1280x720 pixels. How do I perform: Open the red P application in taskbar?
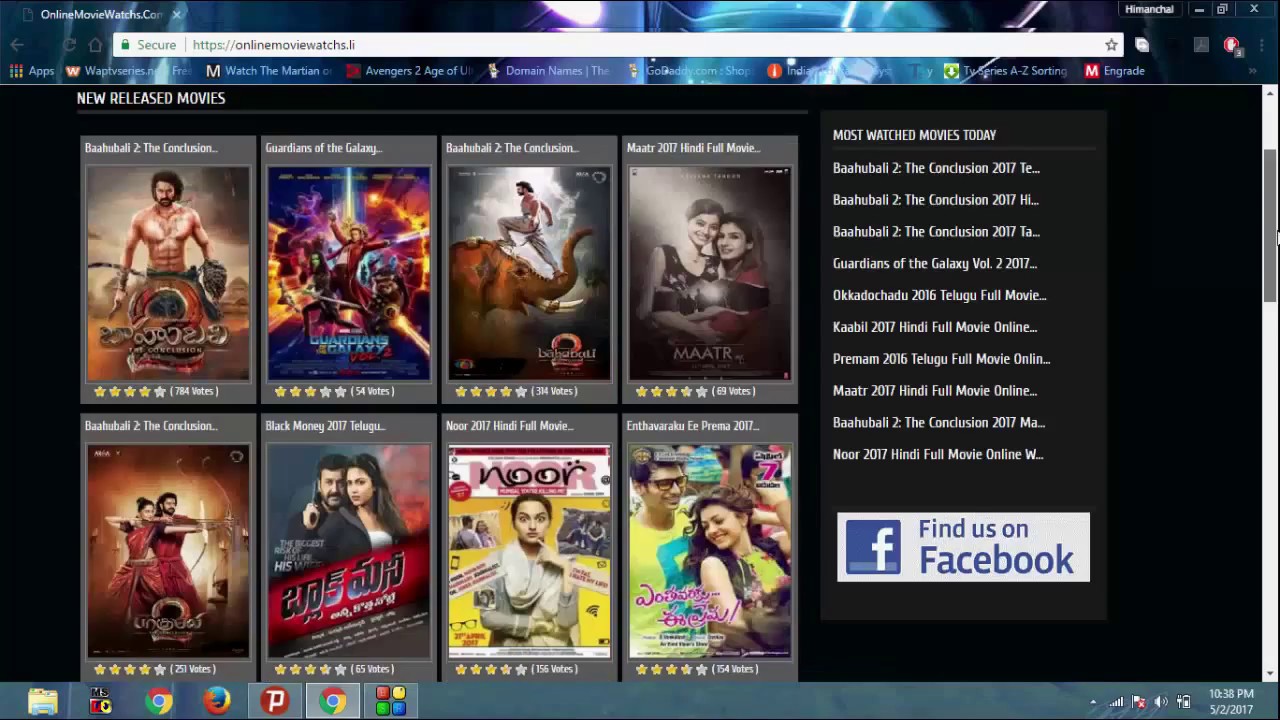pos(275,701)
